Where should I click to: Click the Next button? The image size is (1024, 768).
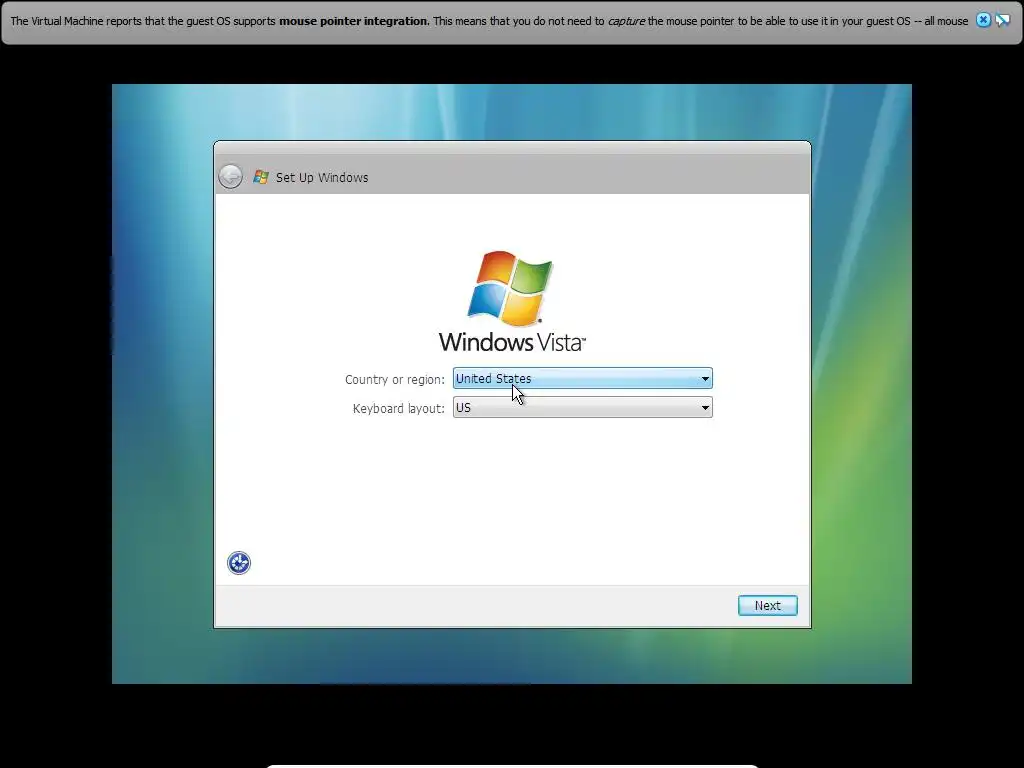(767, 605)
